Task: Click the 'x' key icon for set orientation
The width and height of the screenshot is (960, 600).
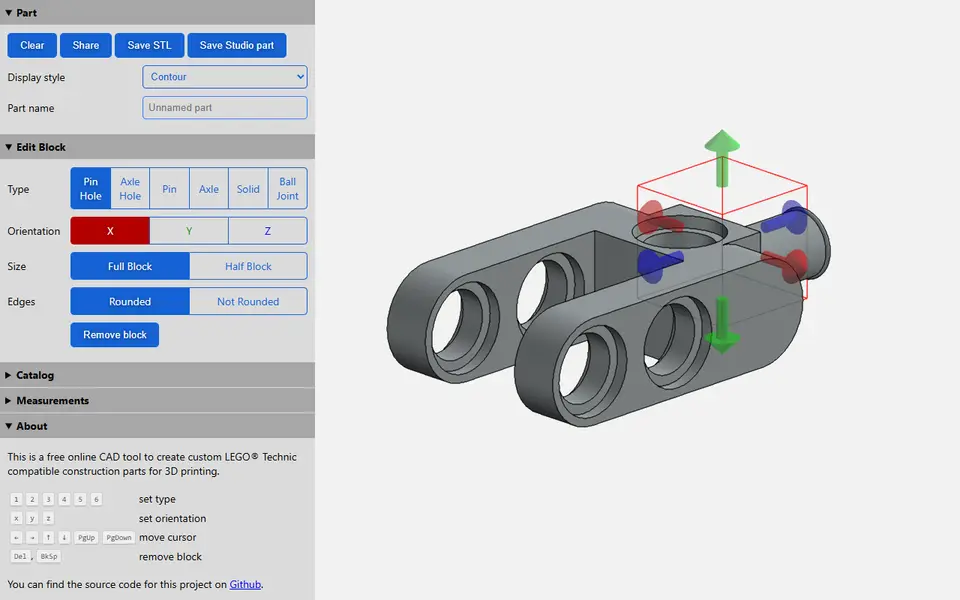Action: tap(17, 518)
